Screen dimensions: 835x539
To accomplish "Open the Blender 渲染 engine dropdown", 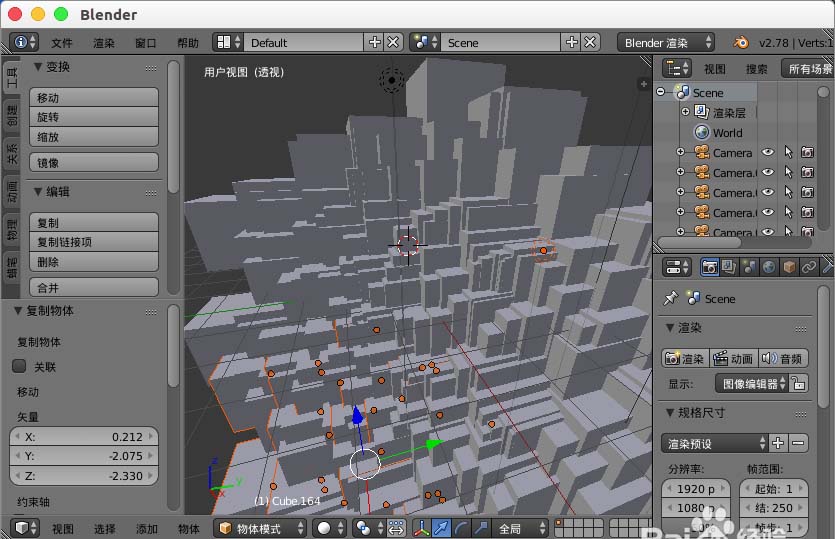I will point(666,42).
